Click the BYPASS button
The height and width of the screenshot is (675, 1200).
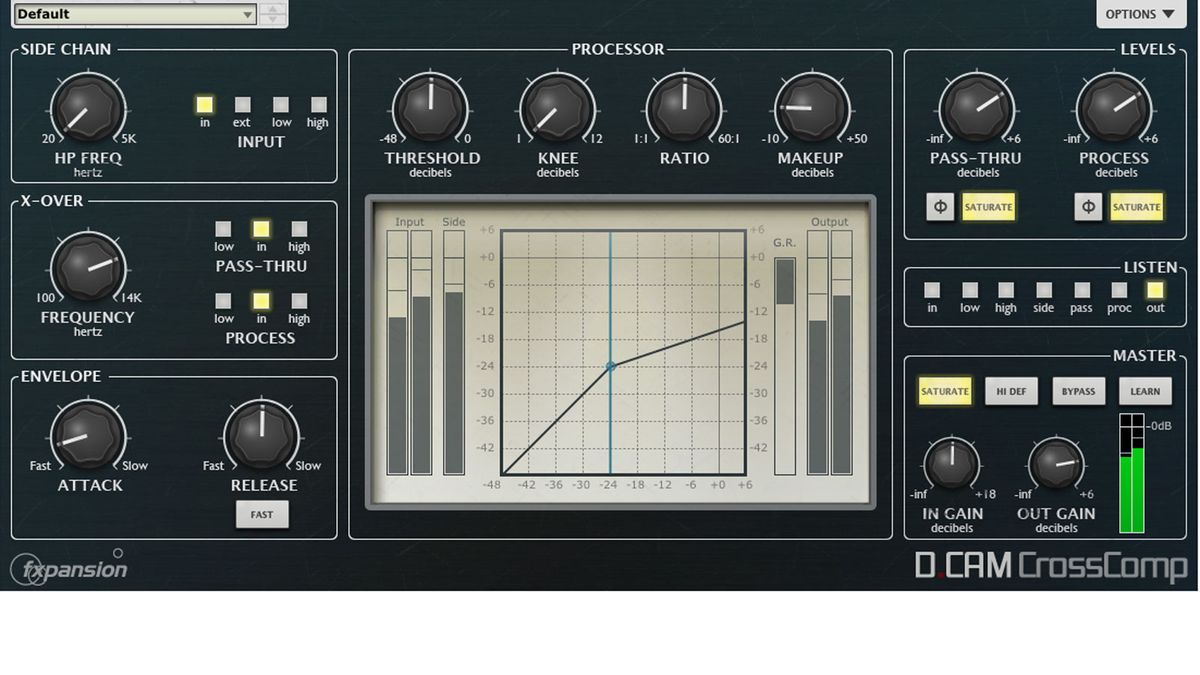1078,391
